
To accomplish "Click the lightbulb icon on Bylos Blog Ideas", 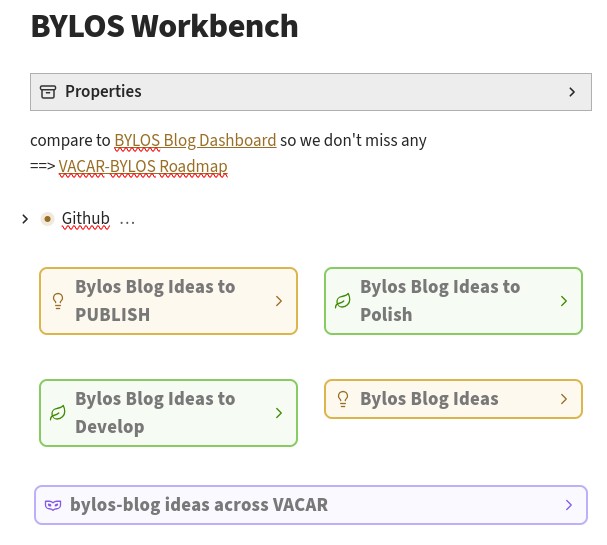I will [x=343, y=399].
